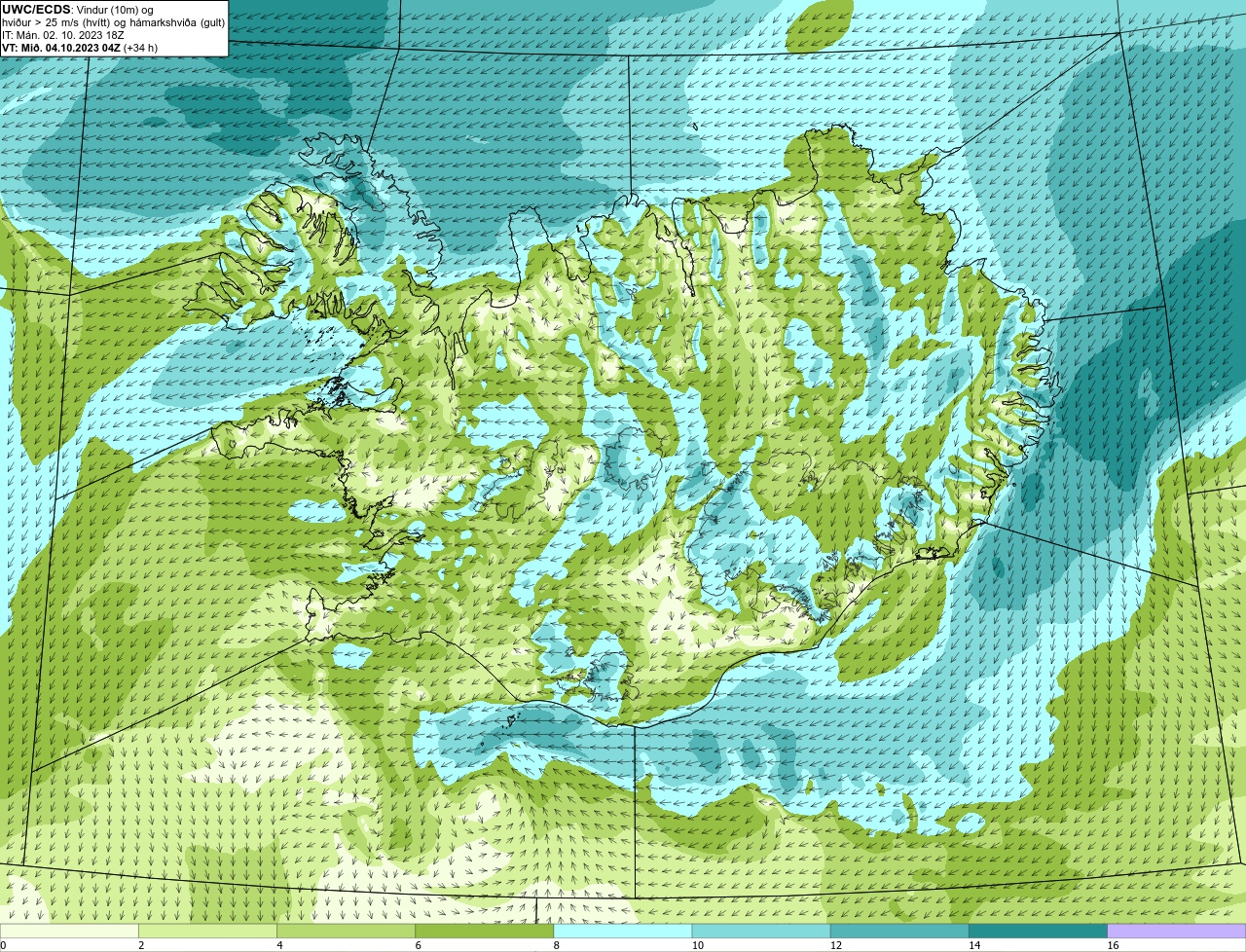Click the purple legend swatch above 16 m/s
The height and width of the screenshot is (952, 1246).
pyautogui.click(x=1177, y=932)
